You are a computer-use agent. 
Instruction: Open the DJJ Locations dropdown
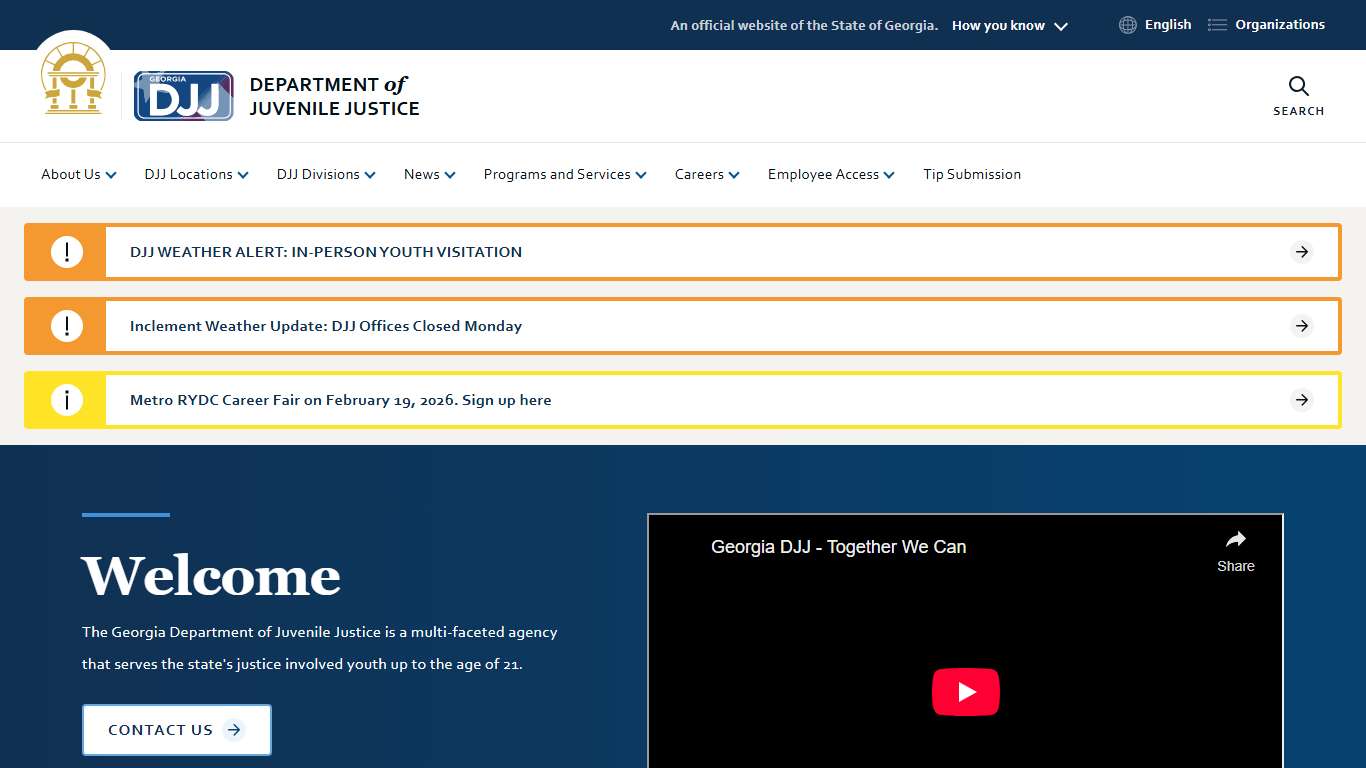[196, 174]
